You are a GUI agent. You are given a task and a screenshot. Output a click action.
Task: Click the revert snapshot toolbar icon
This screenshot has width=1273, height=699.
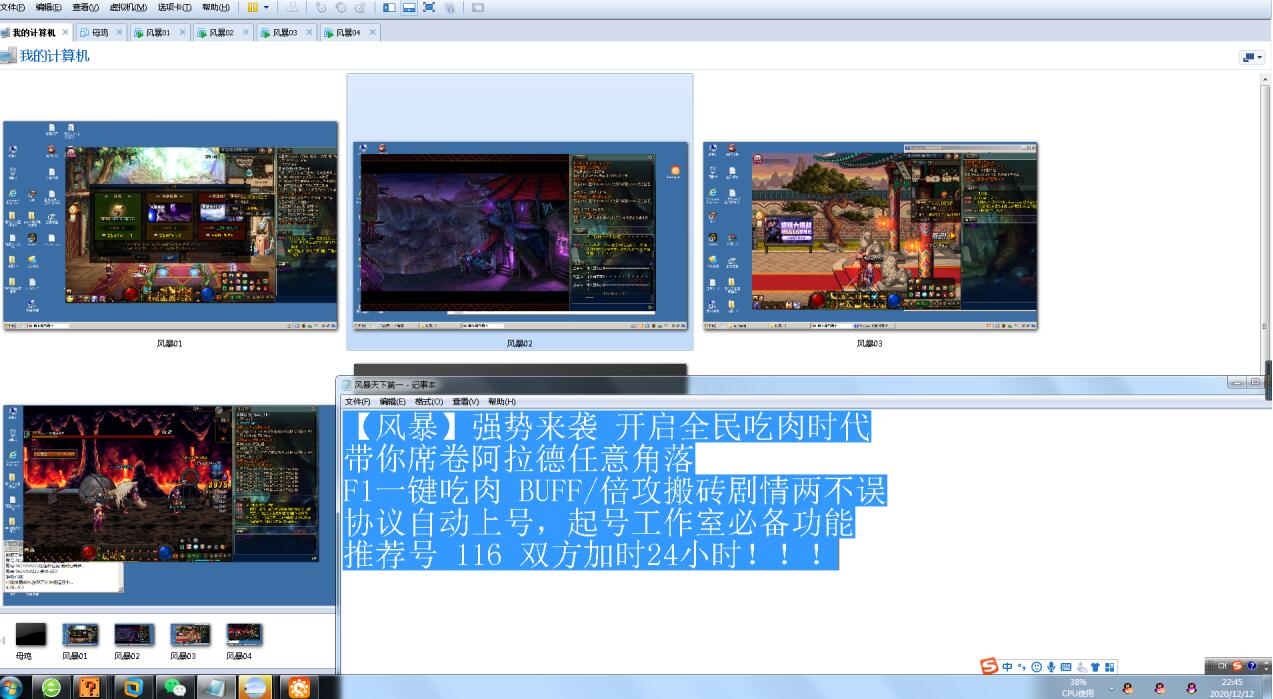point(341,7)
